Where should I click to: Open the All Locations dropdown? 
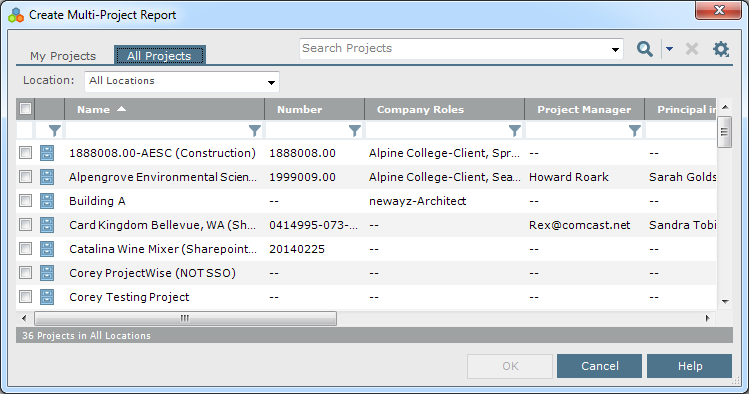coord(182,82)
